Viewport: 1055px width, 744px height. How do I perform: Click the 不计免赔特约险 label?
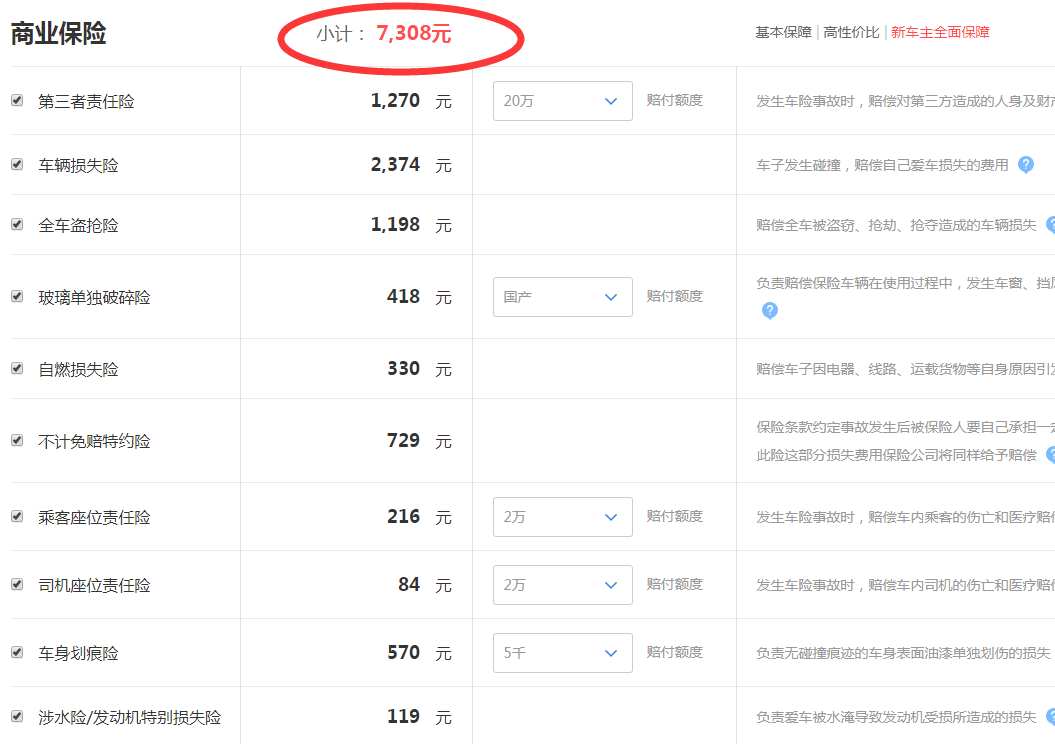click(x=94, y=441)
